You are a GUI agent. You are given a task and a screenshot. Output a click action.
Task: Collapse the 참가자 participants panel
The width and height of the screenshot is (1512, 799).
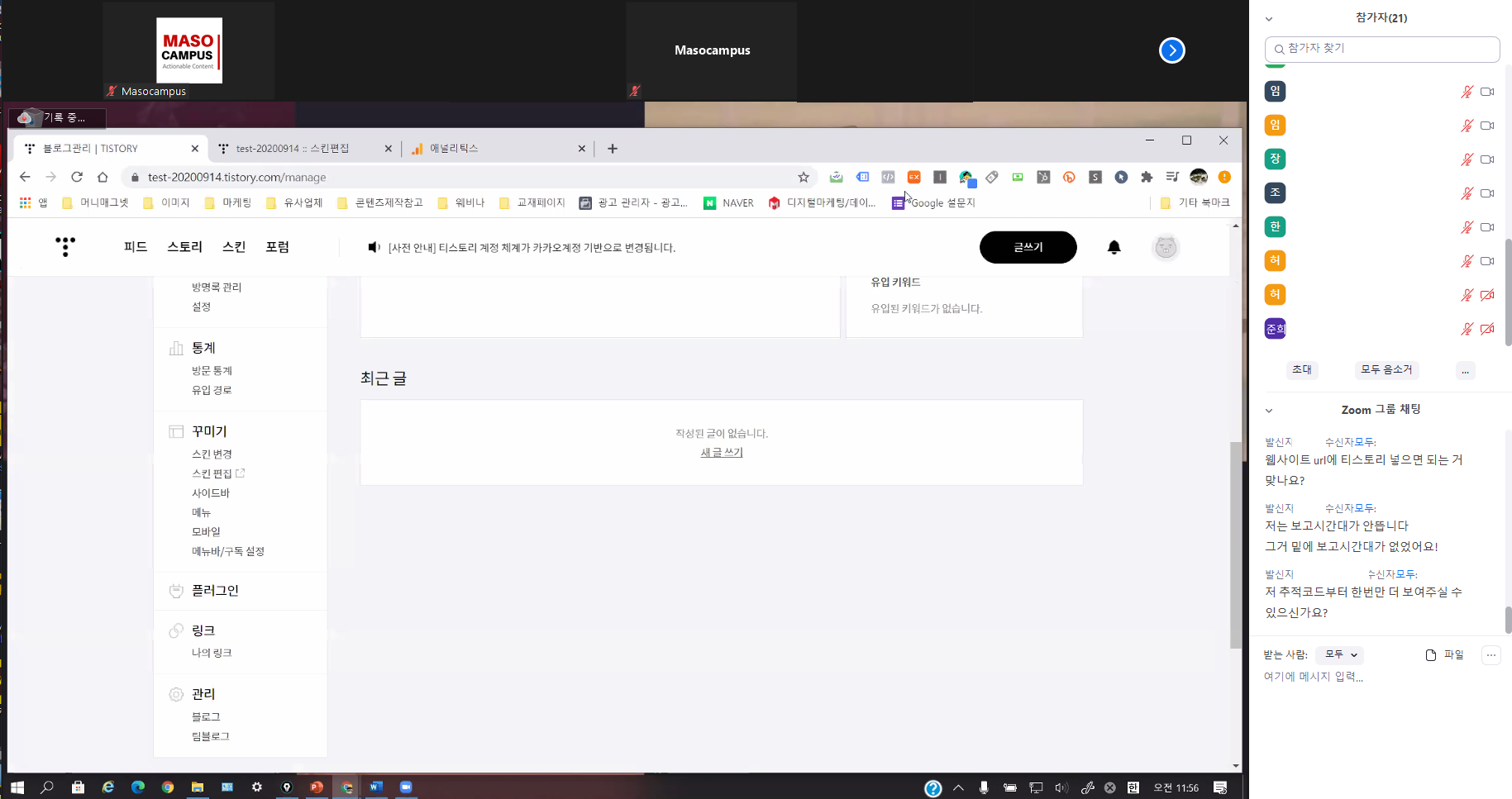click(x=1269, y=19)
